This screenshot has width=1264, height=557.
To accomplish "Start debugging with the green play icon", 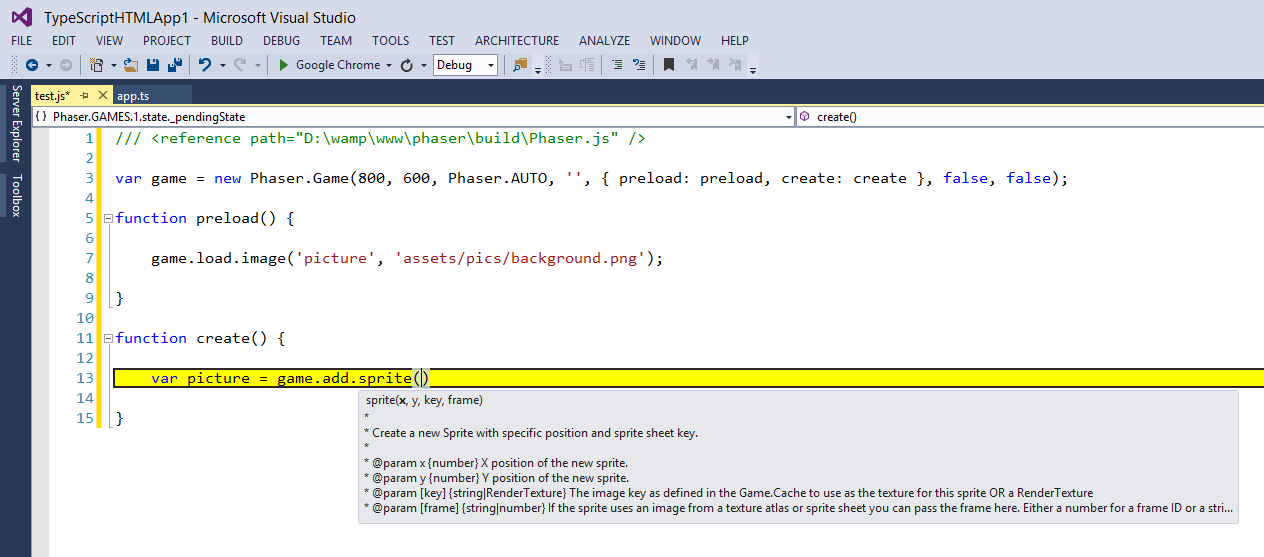I will (x=284, y=65).
